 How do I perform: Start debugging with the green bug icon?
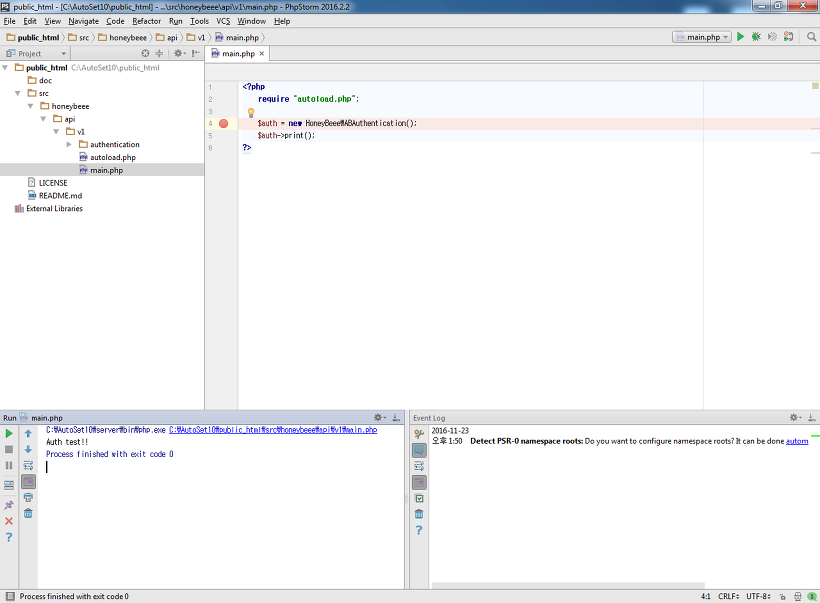756,37
